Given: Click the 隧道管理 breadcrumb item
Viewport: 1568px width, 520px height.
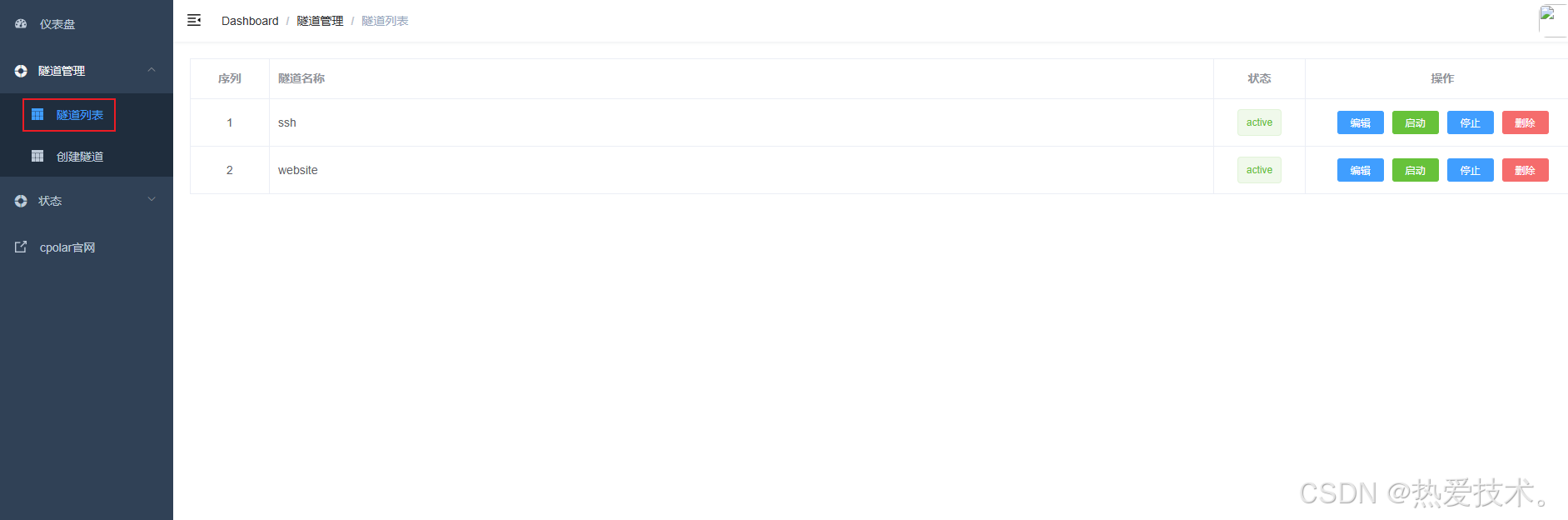Looking at the screenshot, I should pyautogui.click(x=320, y=21).
